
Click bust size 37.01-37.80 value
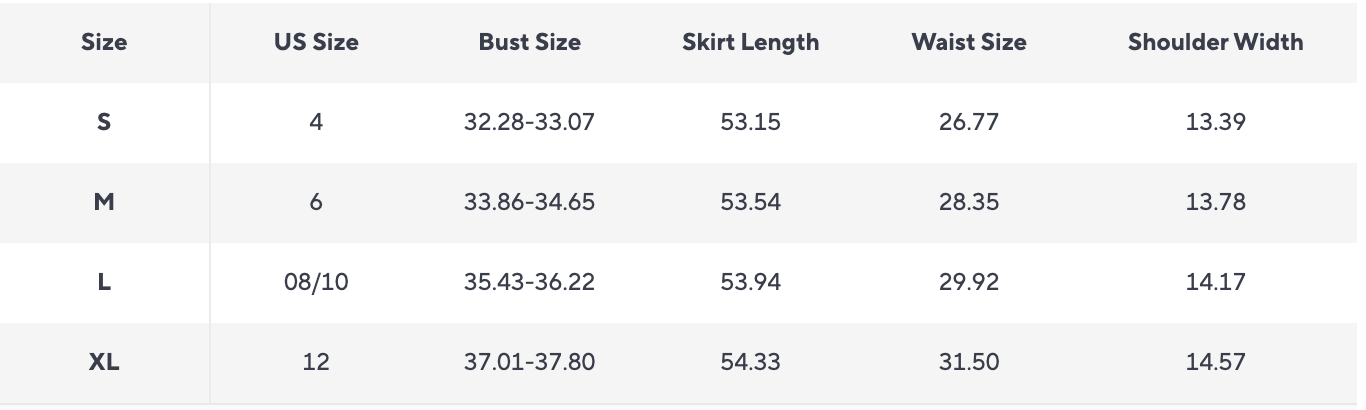point(529,362)
